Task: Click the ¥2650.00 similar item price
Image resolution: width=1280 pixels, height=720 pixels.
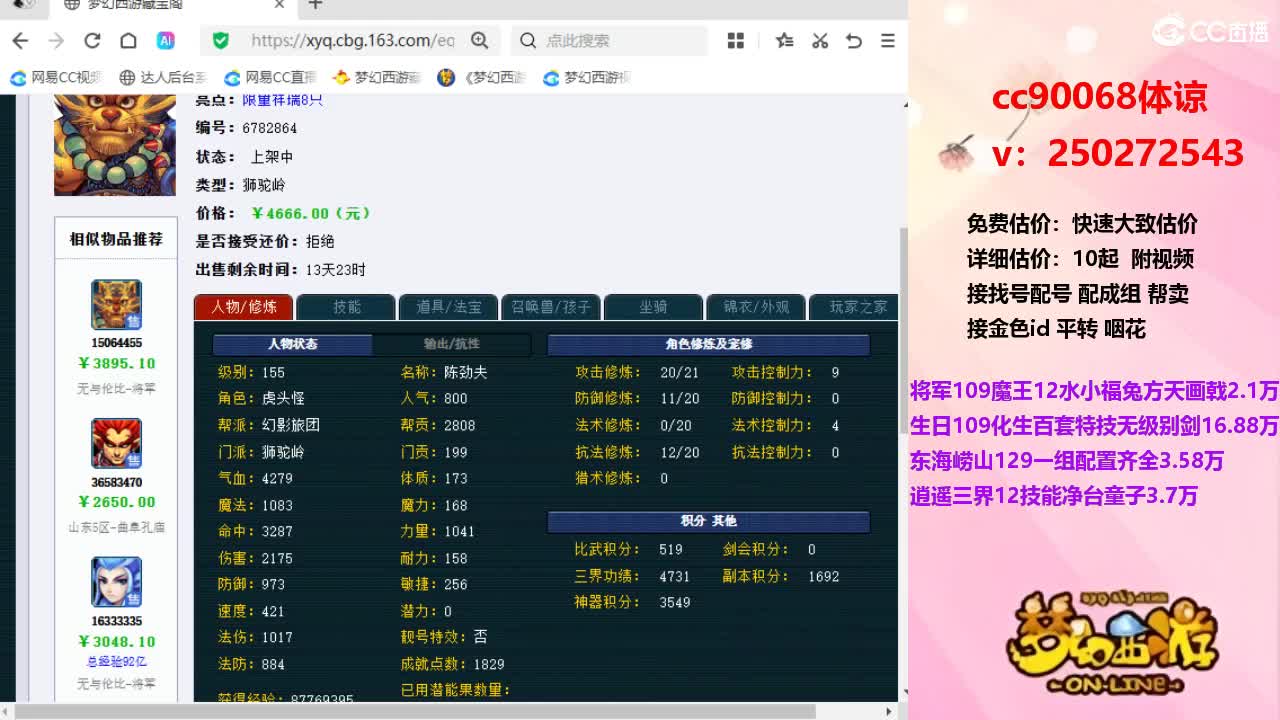Action: (x=117, y=503)
